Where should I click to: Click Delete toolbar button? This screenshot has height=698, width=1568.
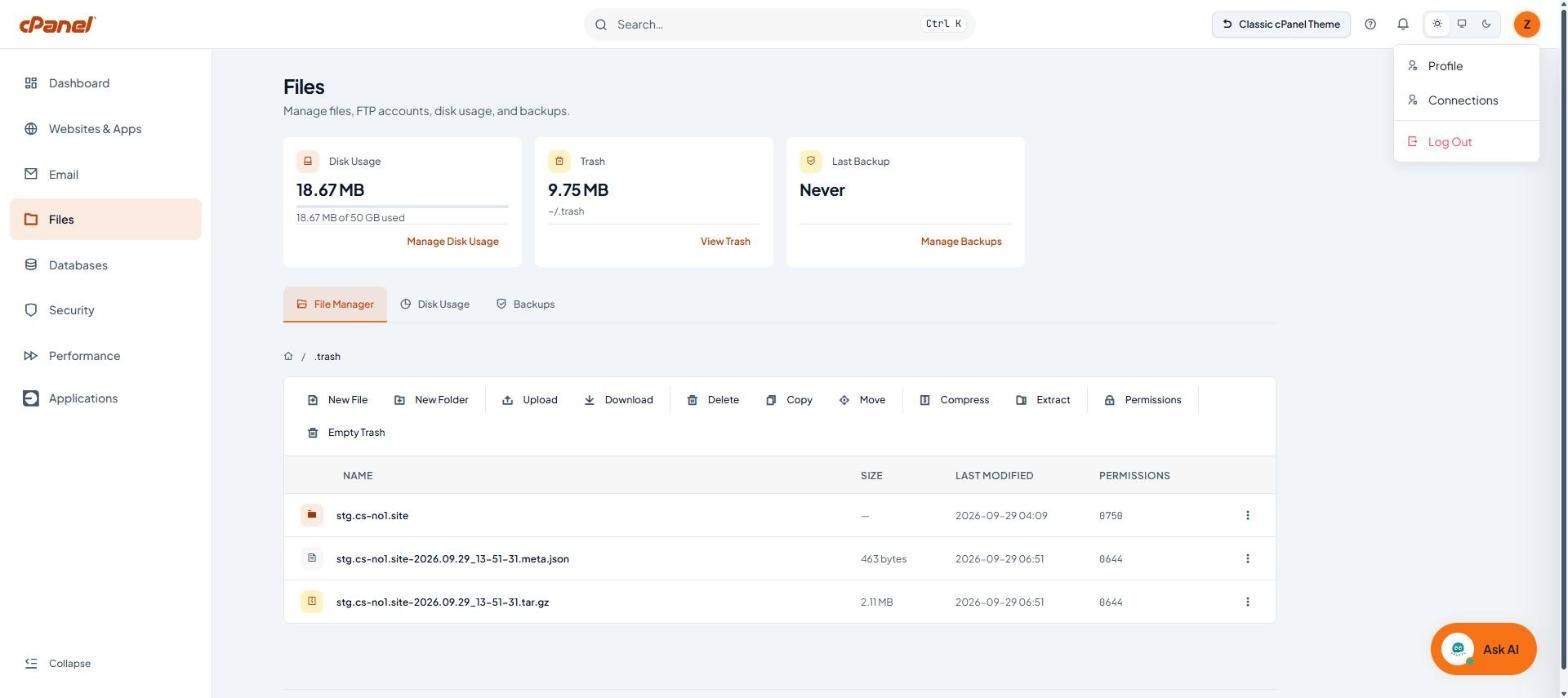713,400
